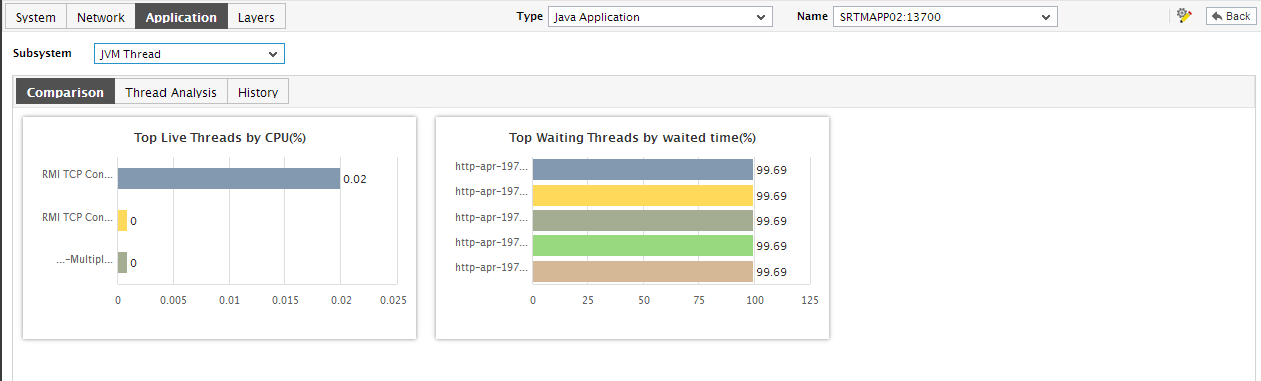
Task: Open the Type dropdown showing Java Application
Action: (x=660, y=16)
